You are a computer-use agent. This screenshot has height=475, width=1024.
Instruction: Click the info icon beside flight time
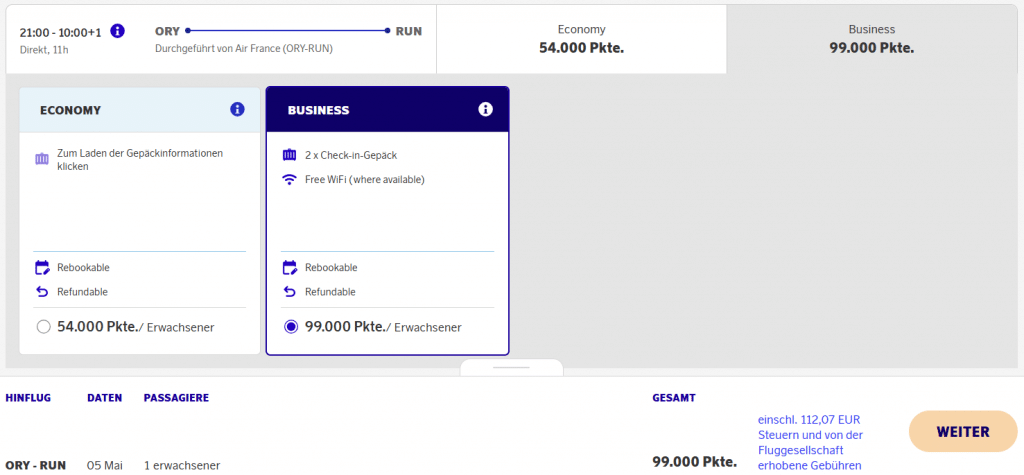pyautogui.click(x=117, y=31)
